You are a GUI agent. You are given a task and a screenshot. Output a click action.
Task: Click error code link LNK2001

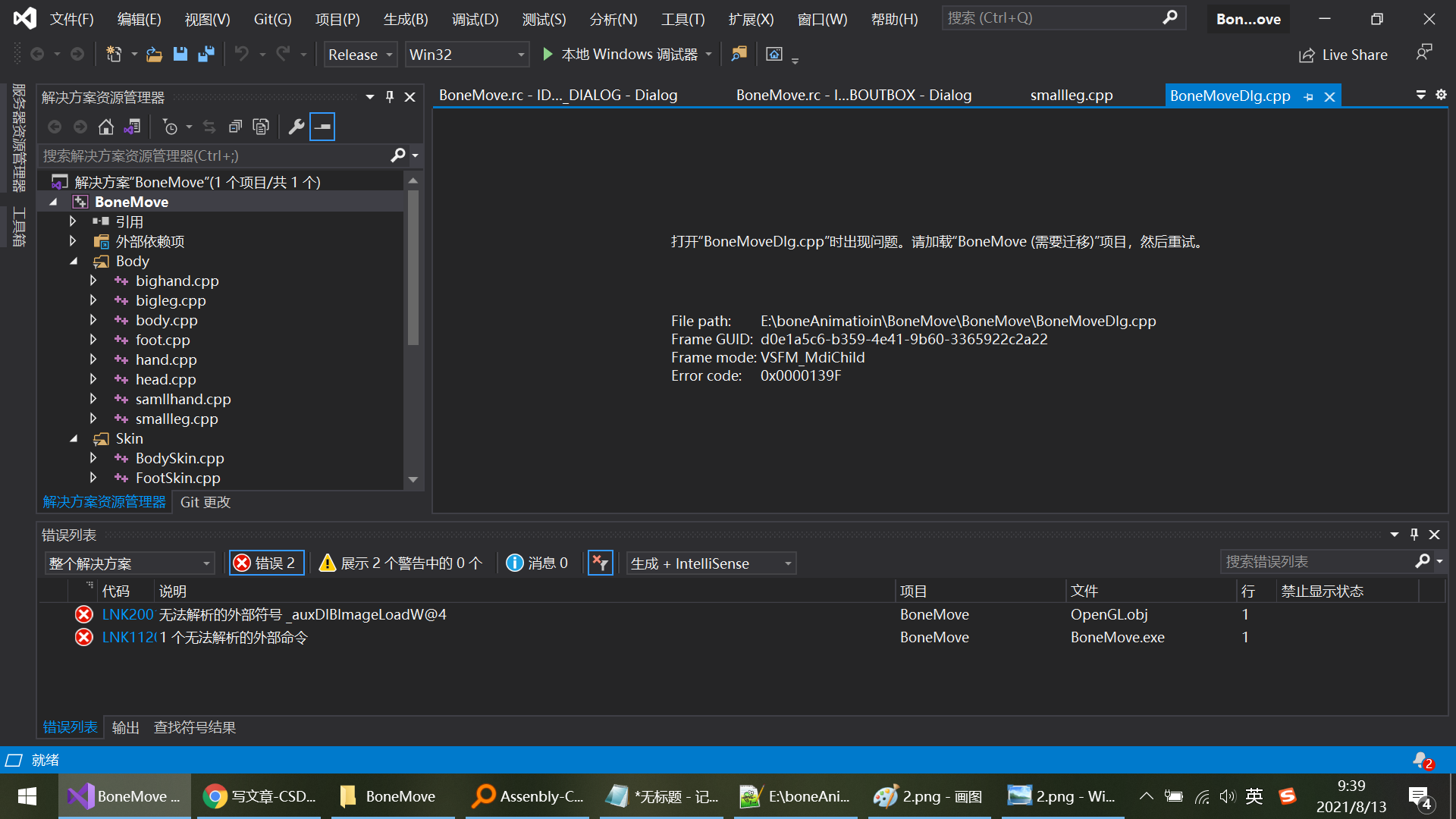pos(127,614)
